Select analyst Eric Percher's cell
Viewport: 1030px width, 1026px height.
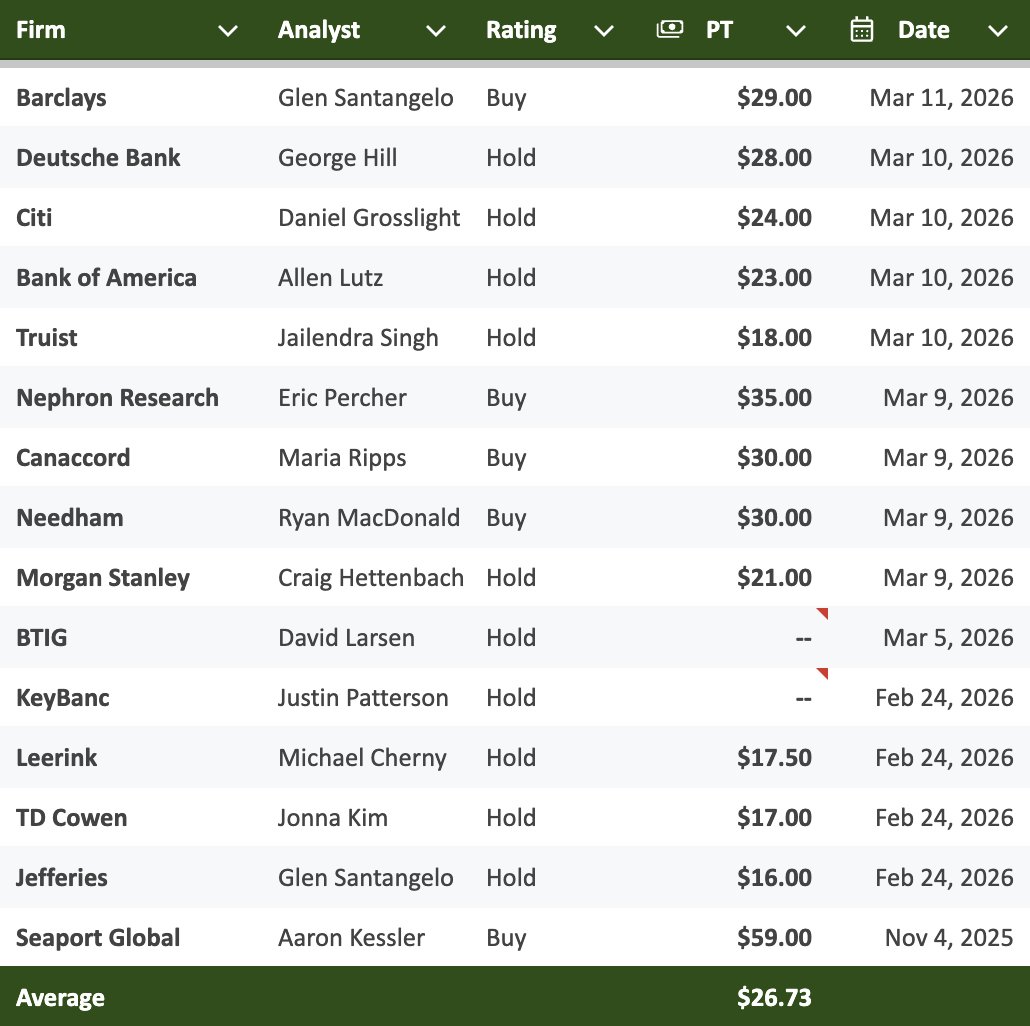pyautogui.click(x=342, y=398)
